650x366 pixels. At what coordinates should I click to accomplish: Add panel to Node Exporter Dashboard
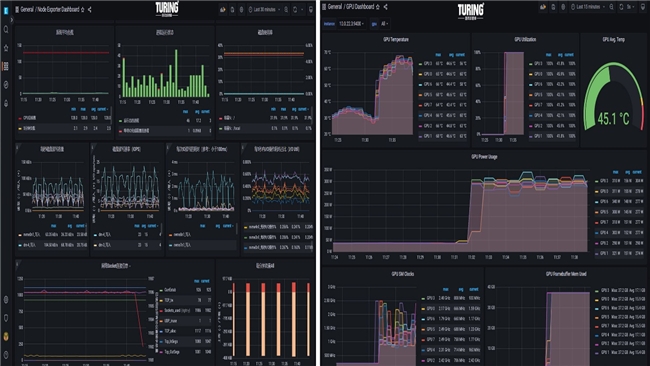pos(223,9)
